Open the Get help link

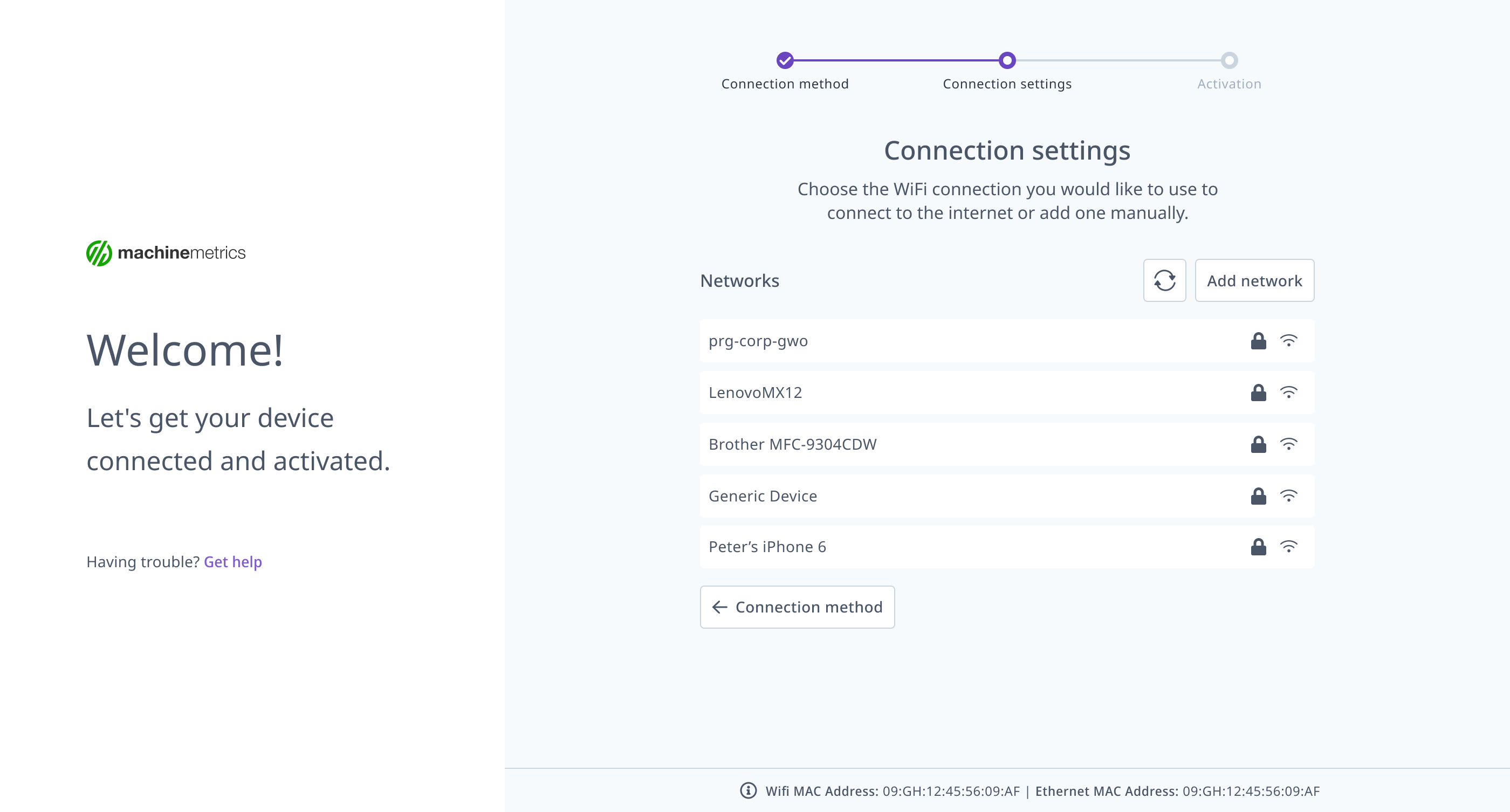pos(232,561)
